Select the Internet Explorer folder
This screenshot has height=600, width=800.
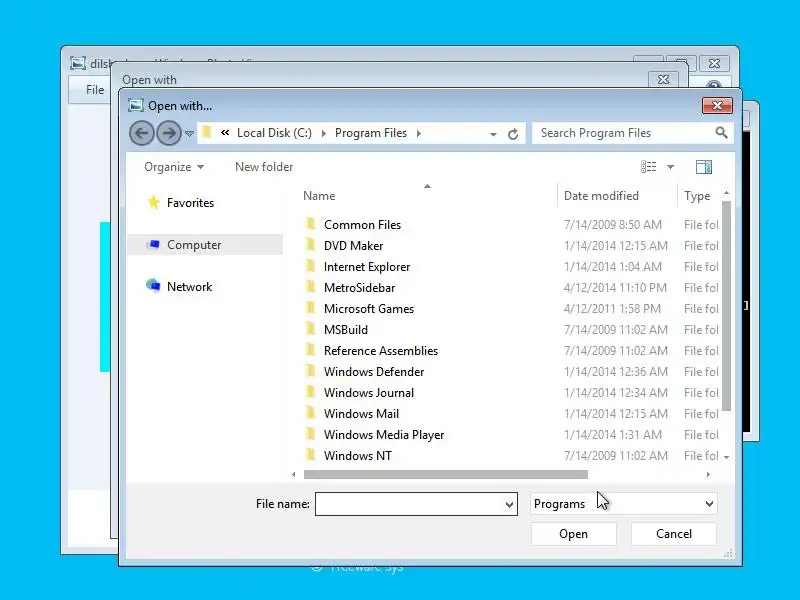367,267
